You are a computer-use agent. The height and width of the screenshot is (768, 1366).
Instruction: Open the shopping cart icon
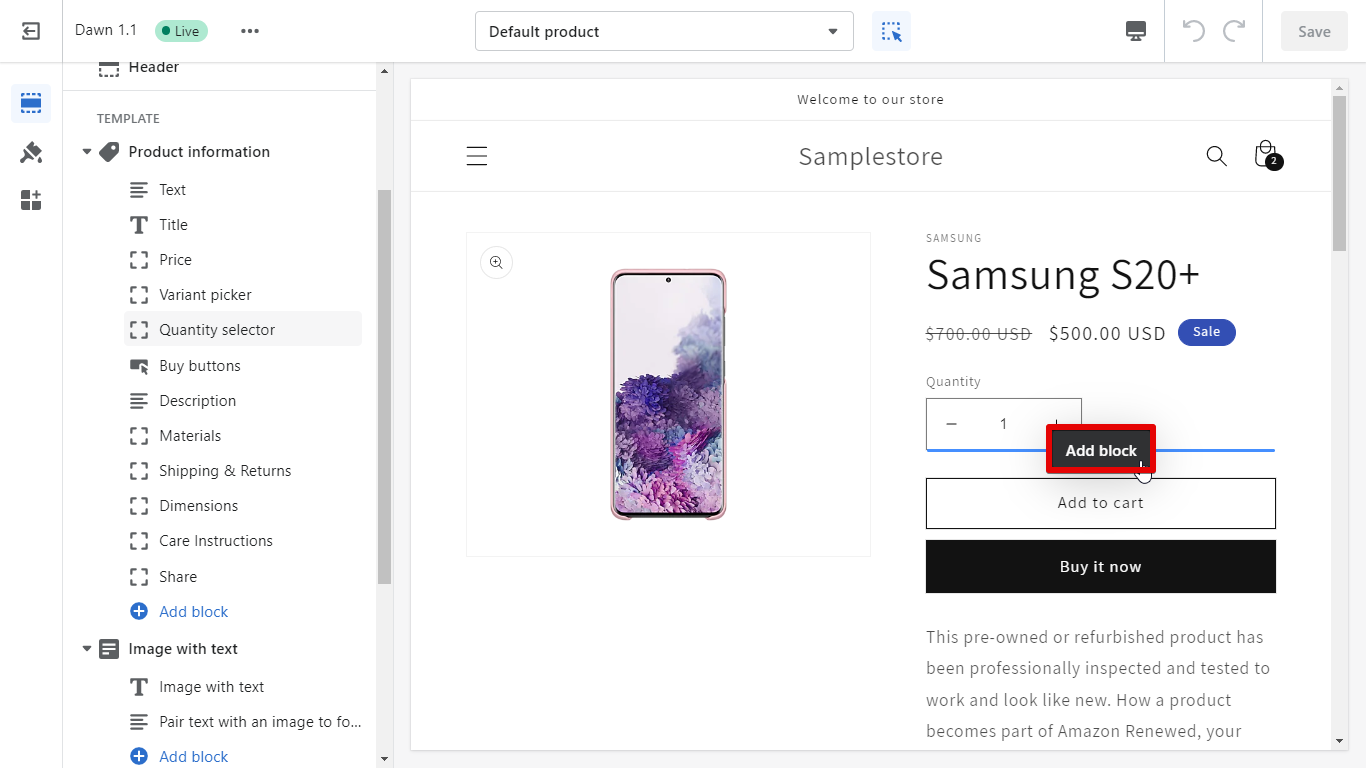pos(1267,155)
